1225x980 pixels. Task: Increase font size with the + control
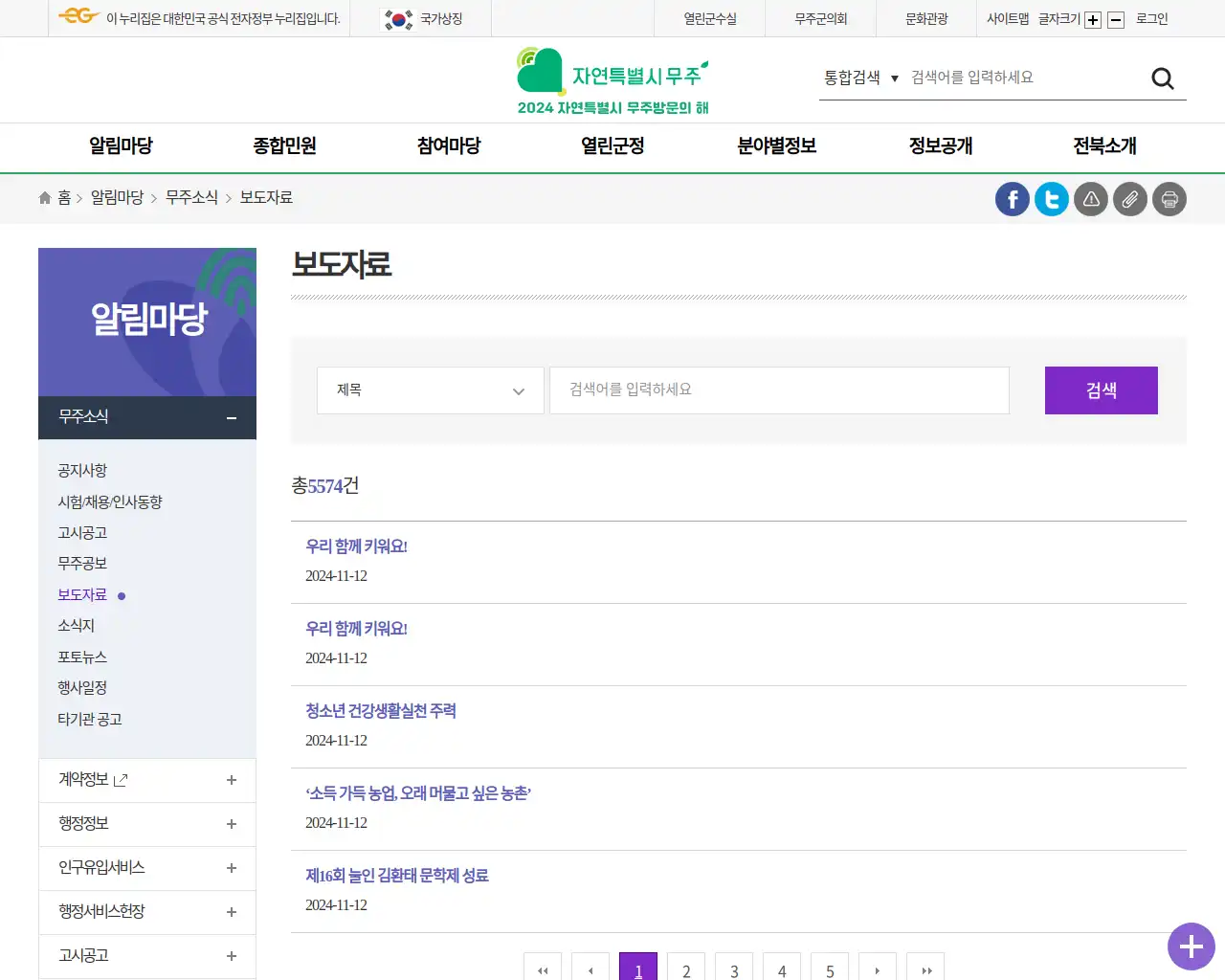pyautogui.click(x=1092, y=18)
